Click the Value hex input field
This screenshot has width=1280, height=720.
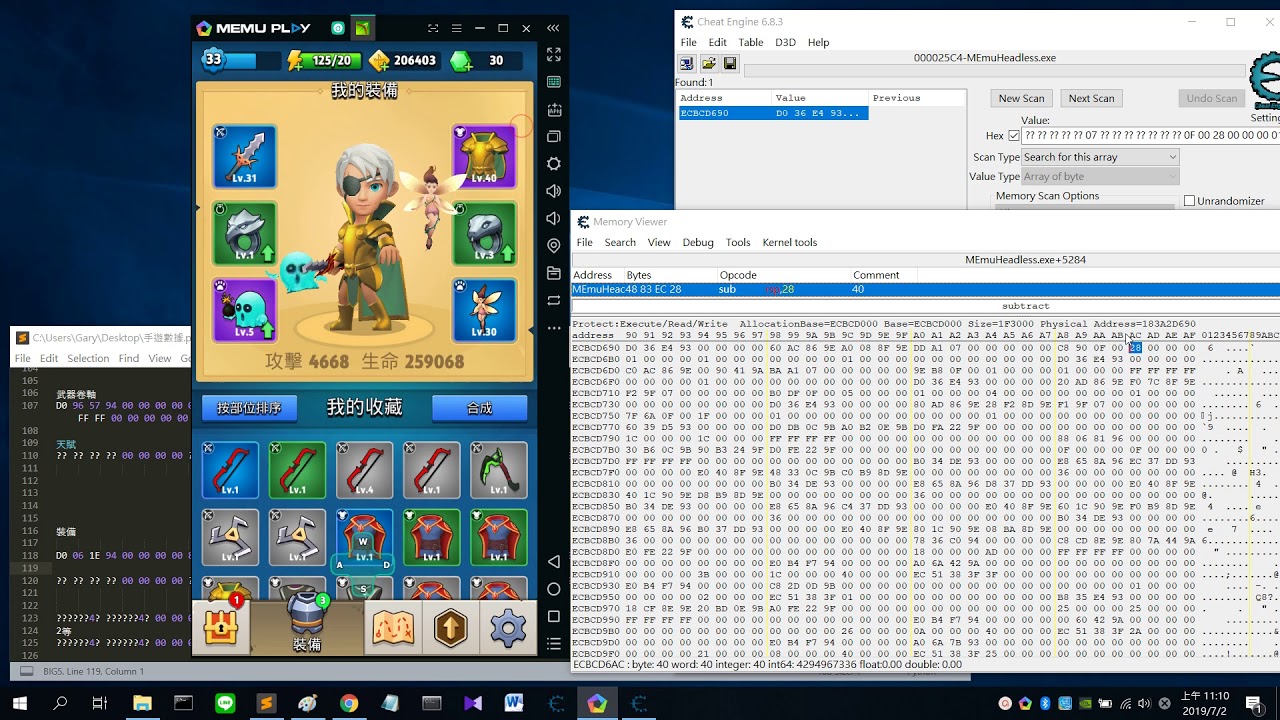click(1151, 135)
